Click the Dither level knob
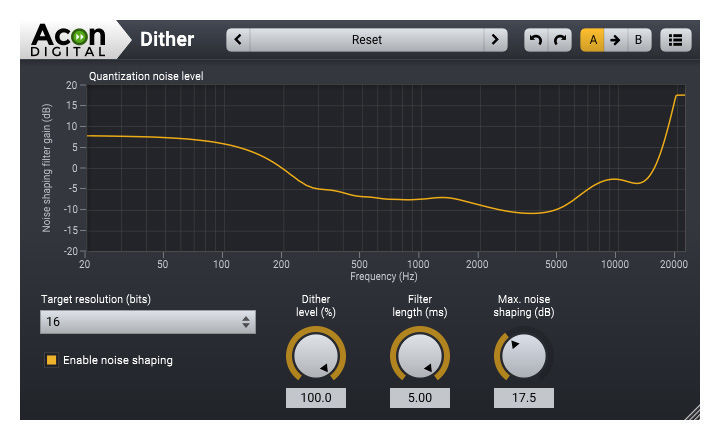 (x=316, y=355)
